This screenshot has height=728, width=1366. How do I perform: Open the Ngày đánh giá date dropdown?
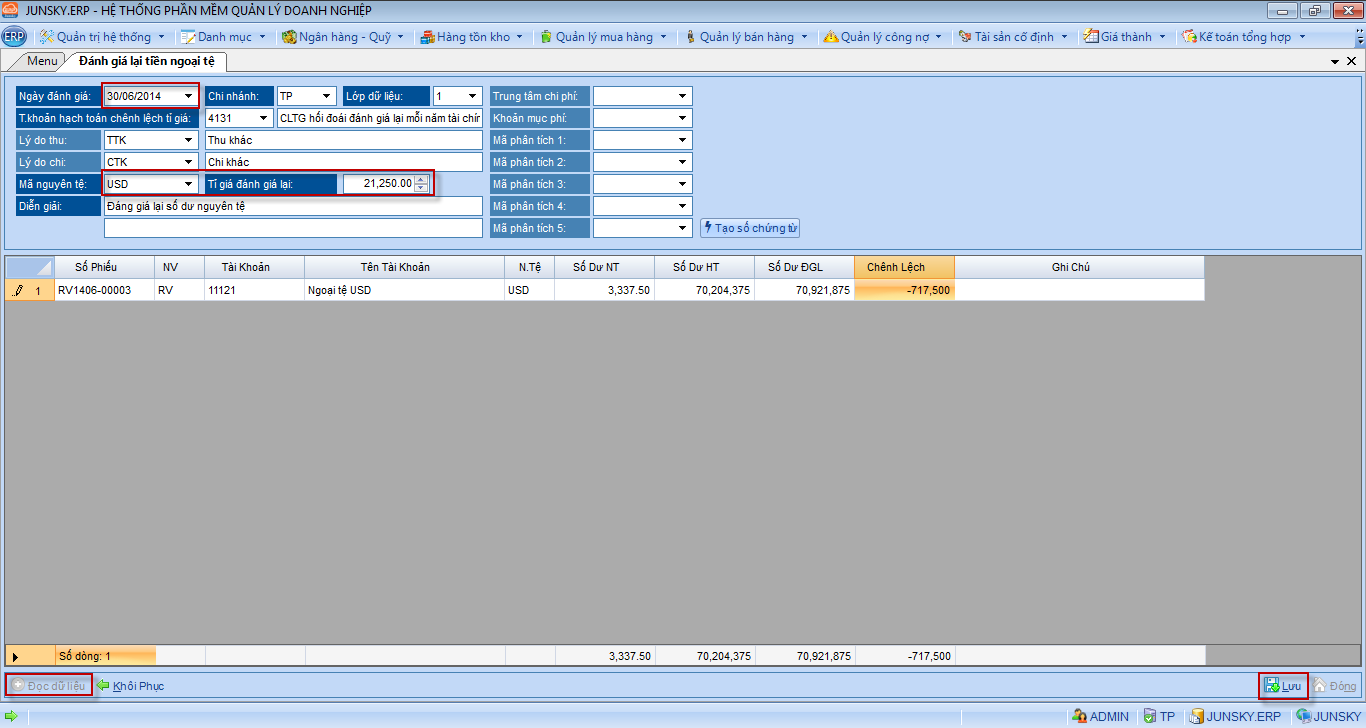pos(188,97)
